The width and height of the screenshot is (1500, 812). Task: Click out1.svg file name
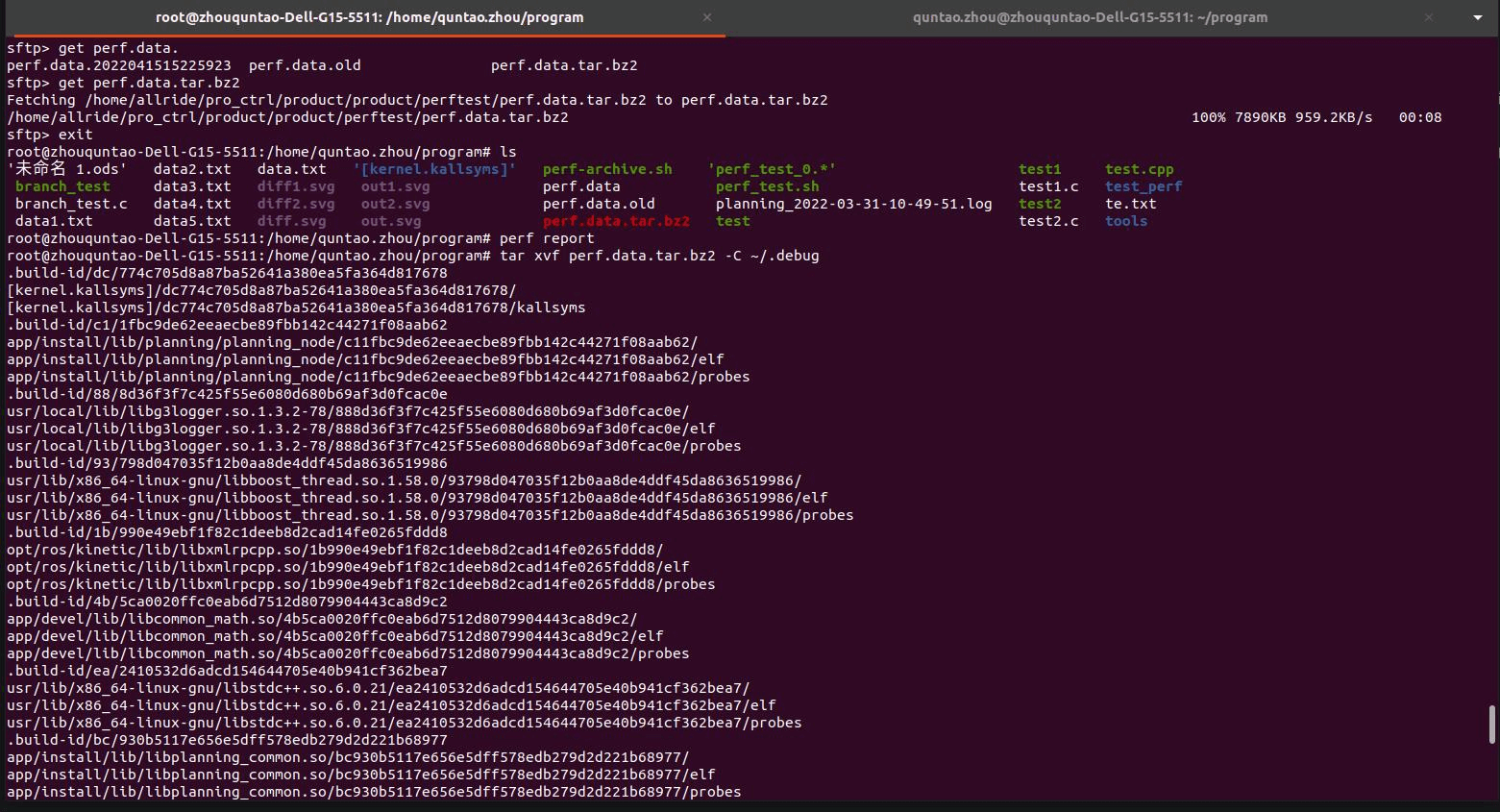coord(396,186)
